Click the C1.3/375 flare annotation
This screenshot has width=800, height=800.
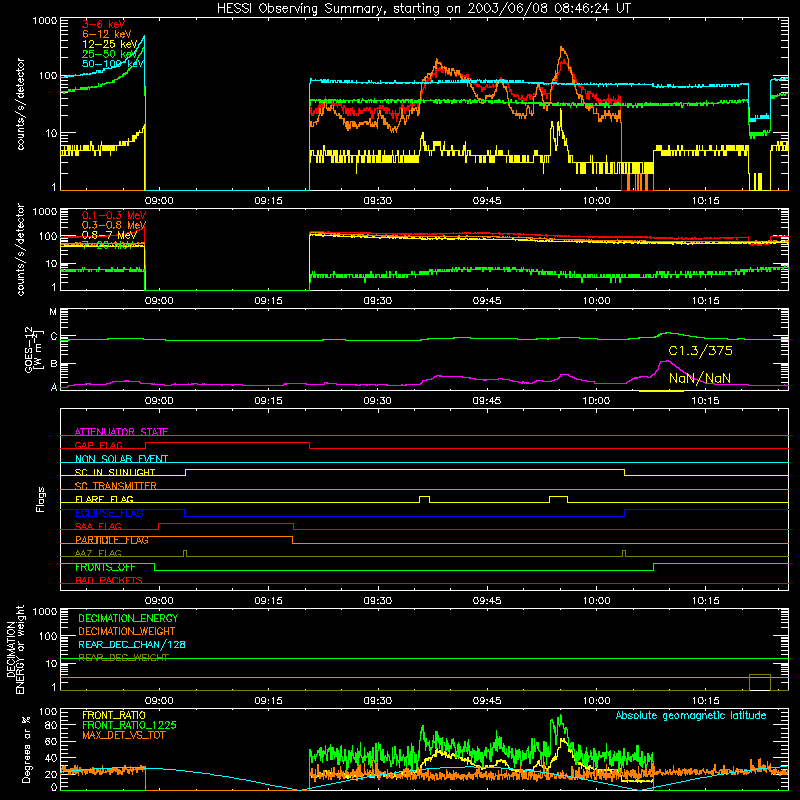700,351
